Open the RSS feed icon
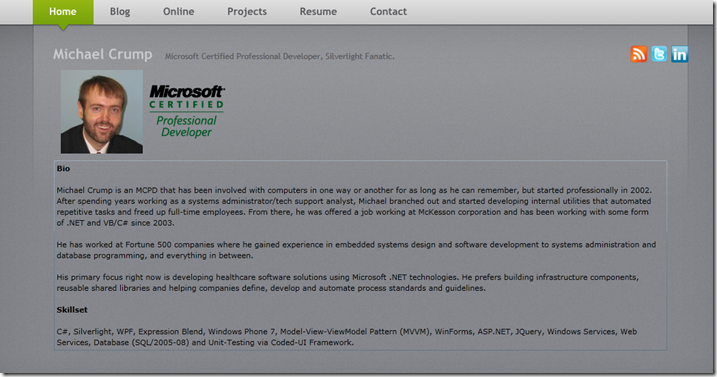This screenshot has height=377, width=717. coord(639,54)
